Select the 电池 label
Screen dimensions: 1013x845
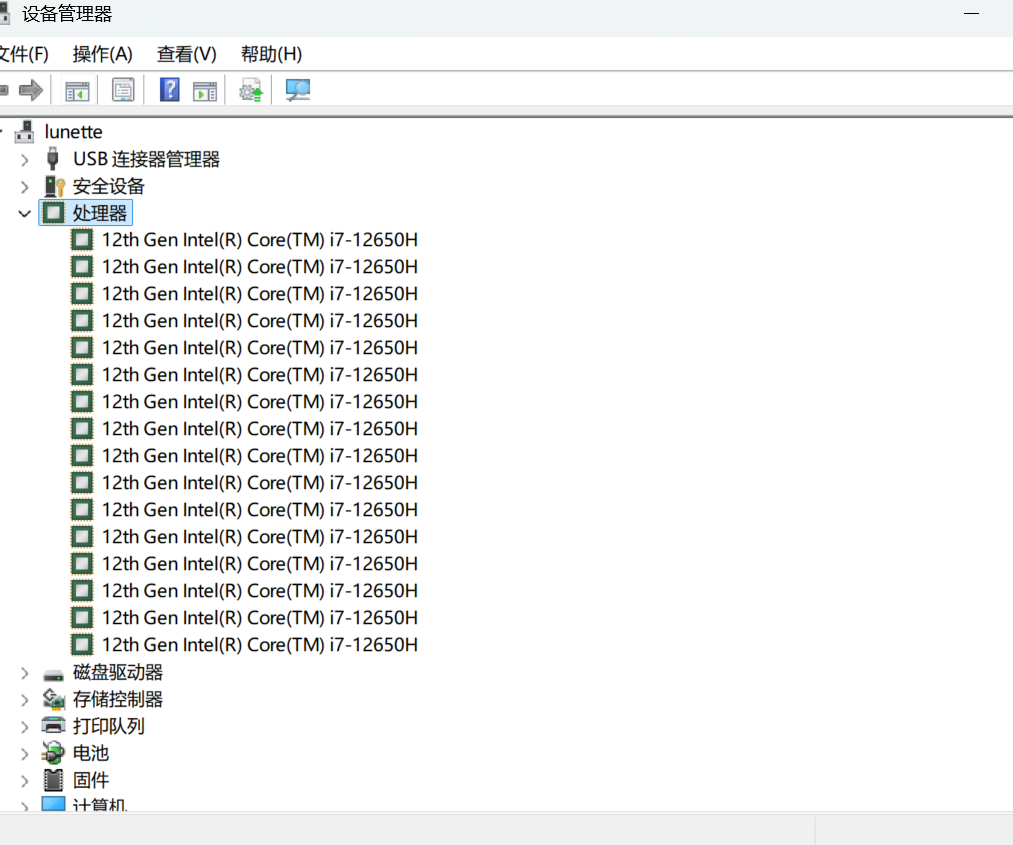90,753
